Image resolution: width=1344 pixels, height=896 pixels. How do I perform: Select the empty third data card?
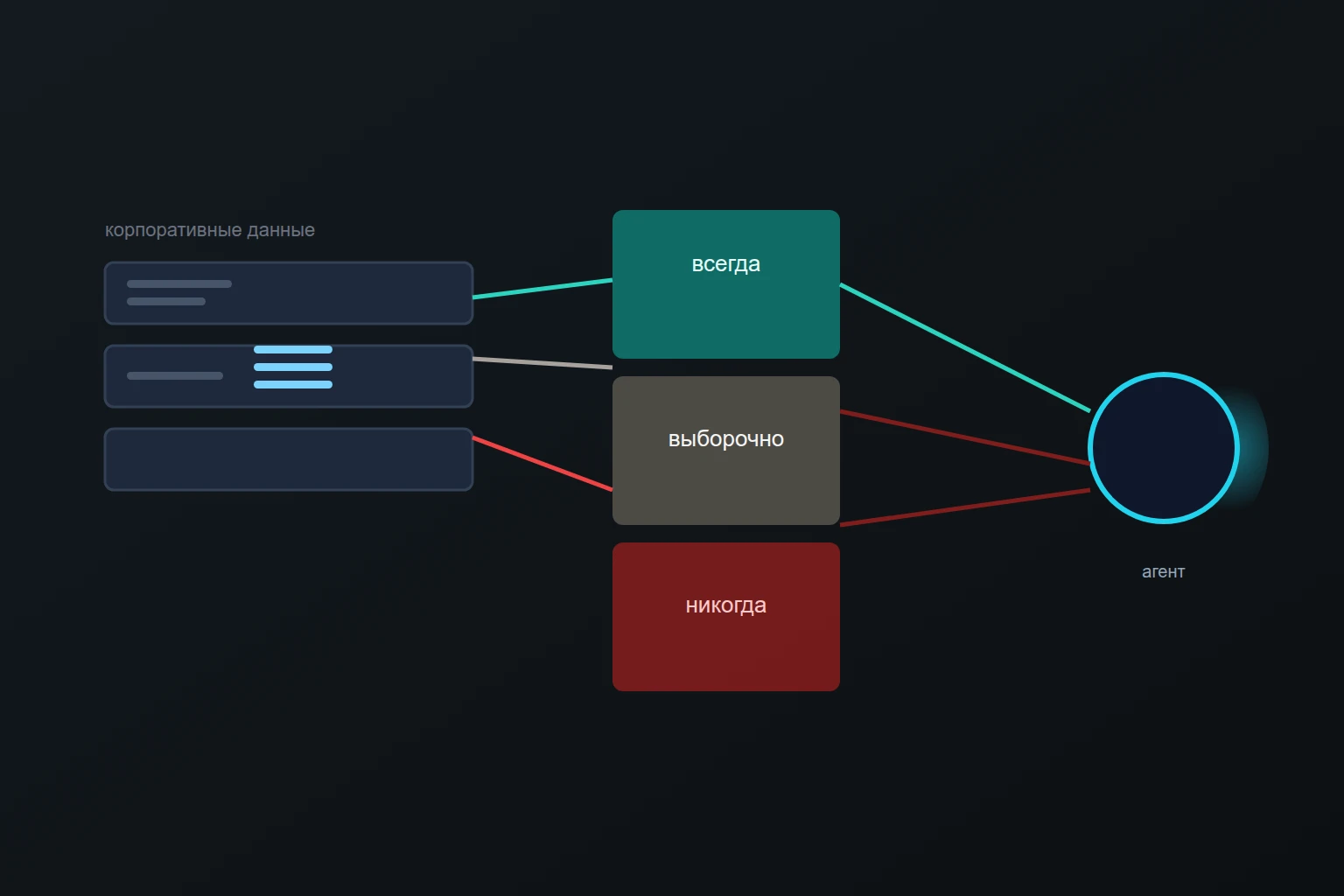(x=289, y=459)
